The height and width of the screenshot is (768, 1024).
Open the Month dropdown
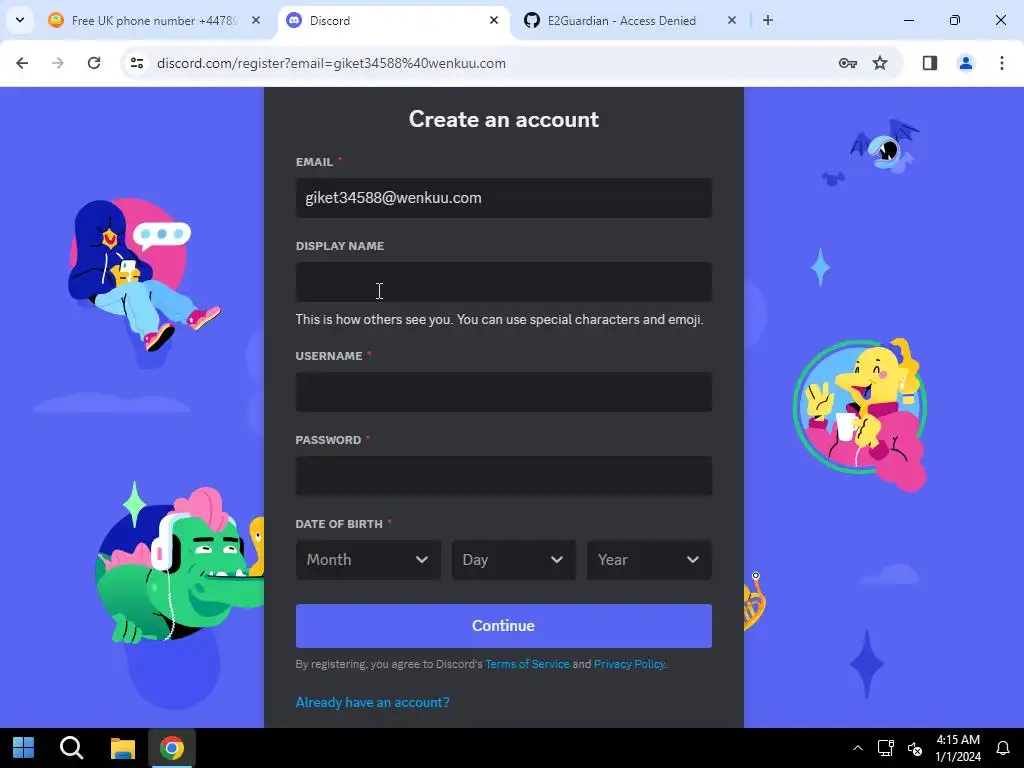point(368,560)
